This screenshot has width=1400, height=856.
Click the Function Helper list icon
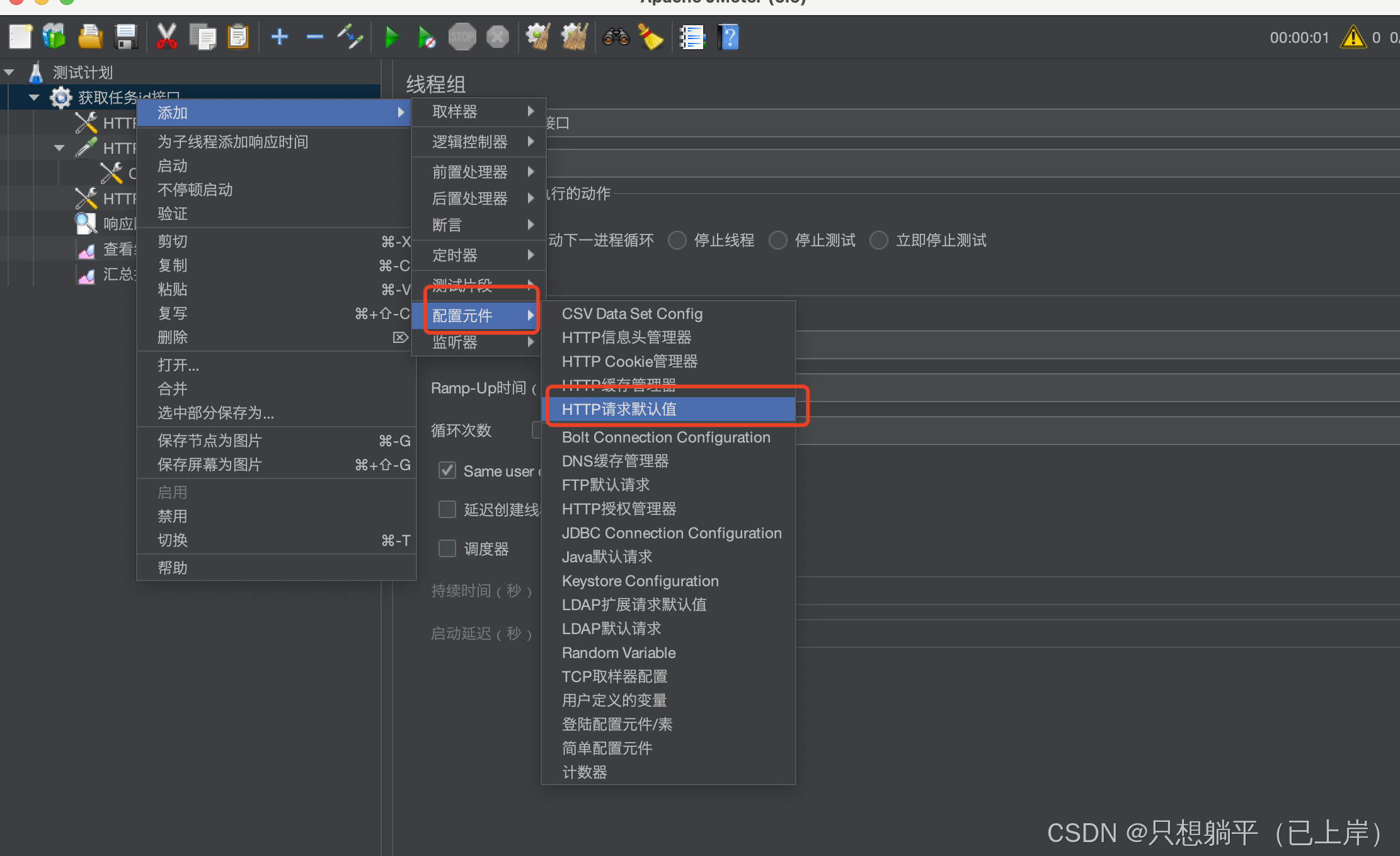pyautogui.click(x=692, y=37)
